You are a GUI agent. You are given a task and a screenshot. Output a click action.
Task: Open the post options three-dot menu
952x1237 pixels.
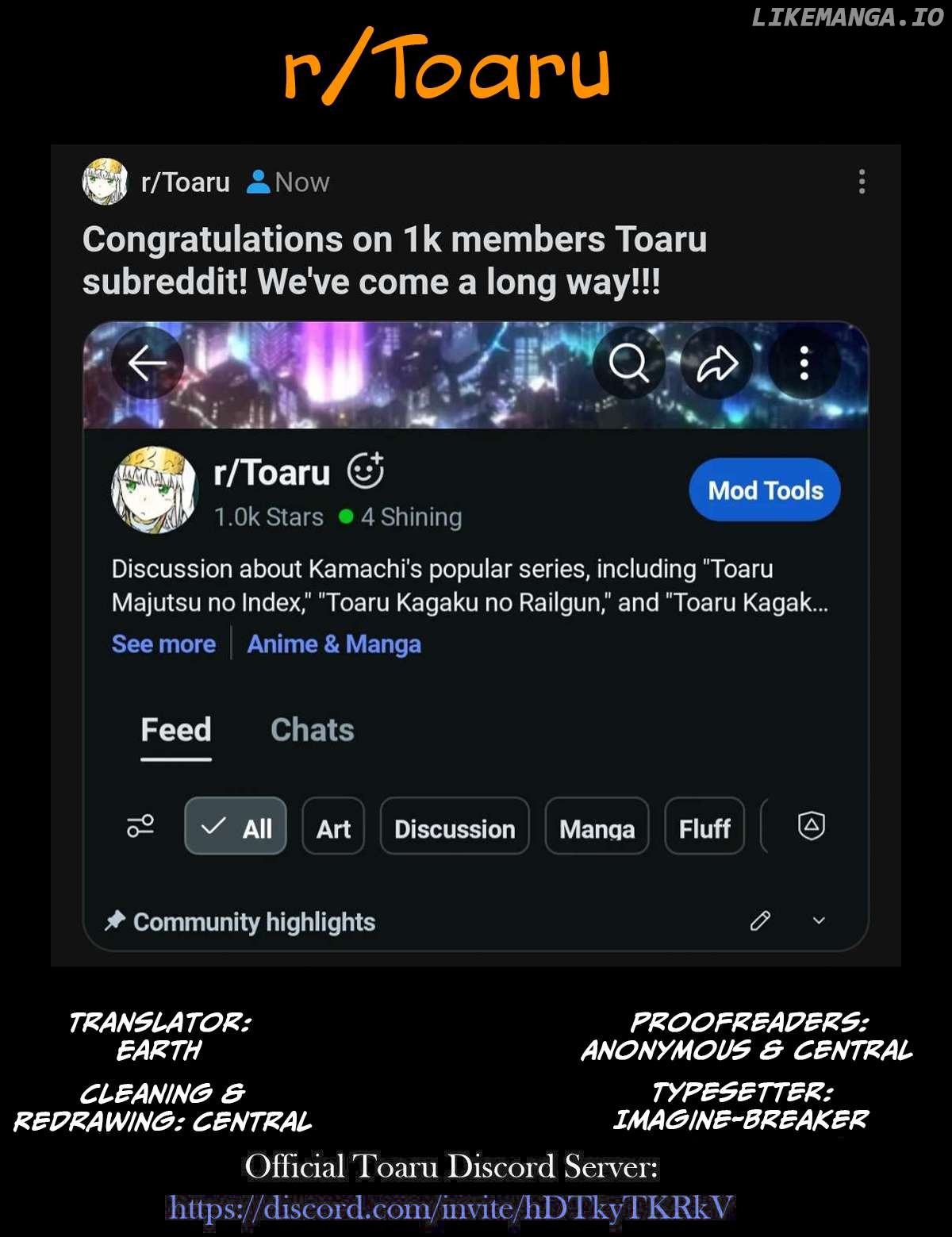click(862, 182)
